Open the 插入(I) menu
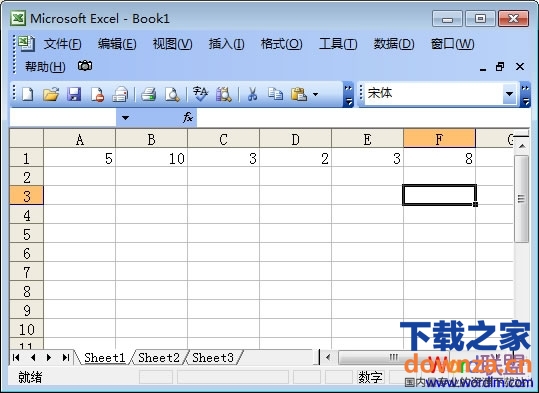The image size is (539, 393). [227, 44]
